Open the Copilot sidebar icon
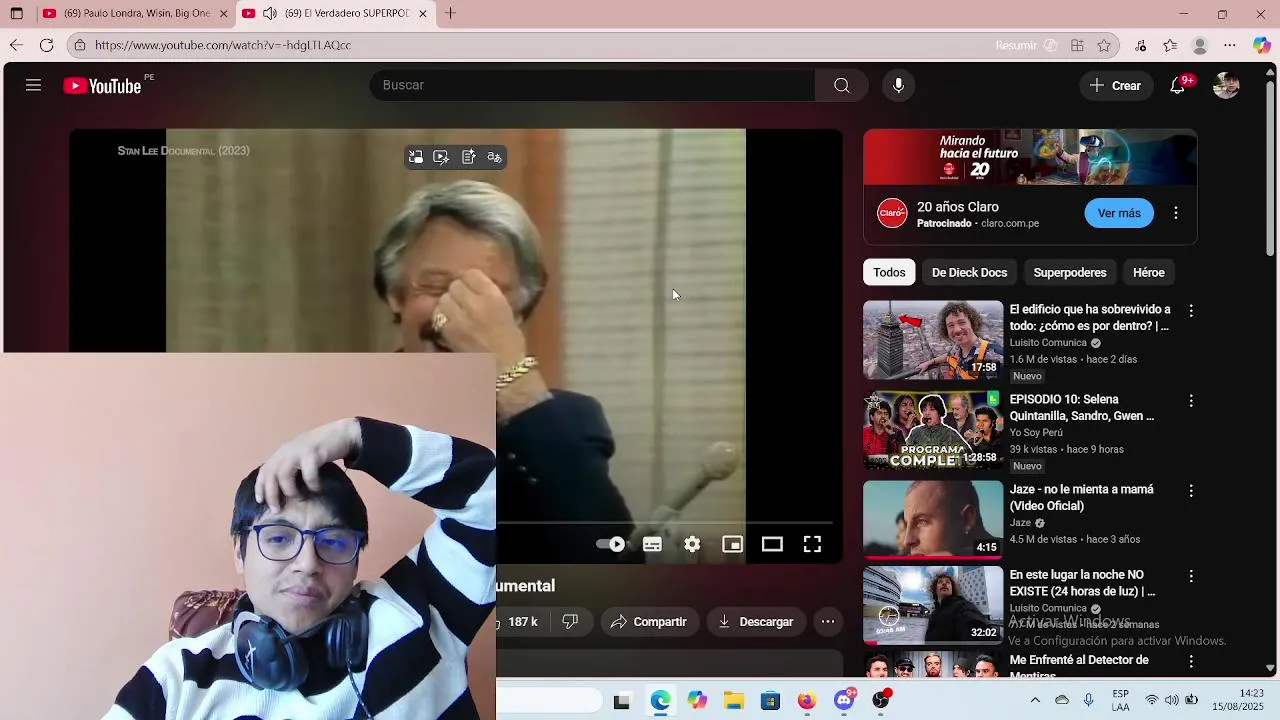Viewport: 1280px width, 720px height. [x=1262, y=45]
